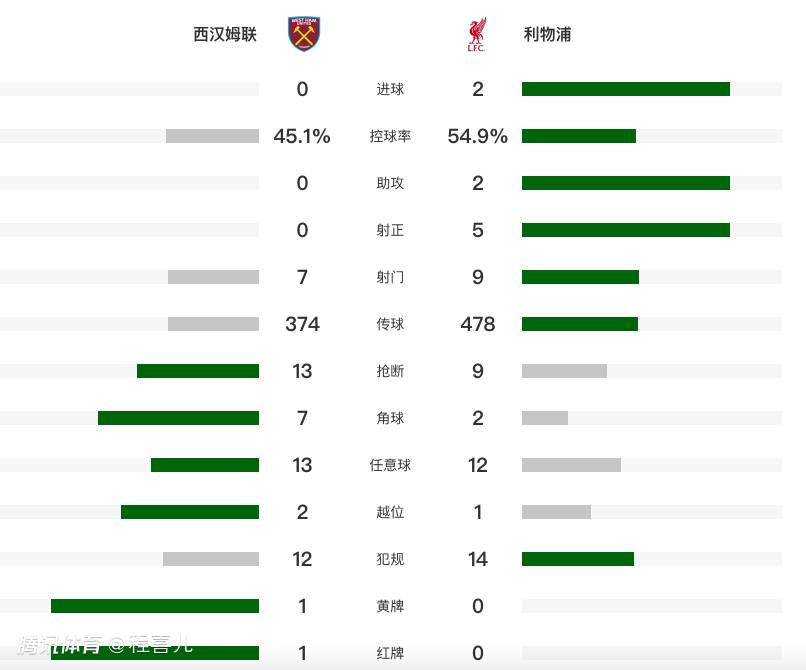Click the West Ham United crest icon

tap(303, 34)
